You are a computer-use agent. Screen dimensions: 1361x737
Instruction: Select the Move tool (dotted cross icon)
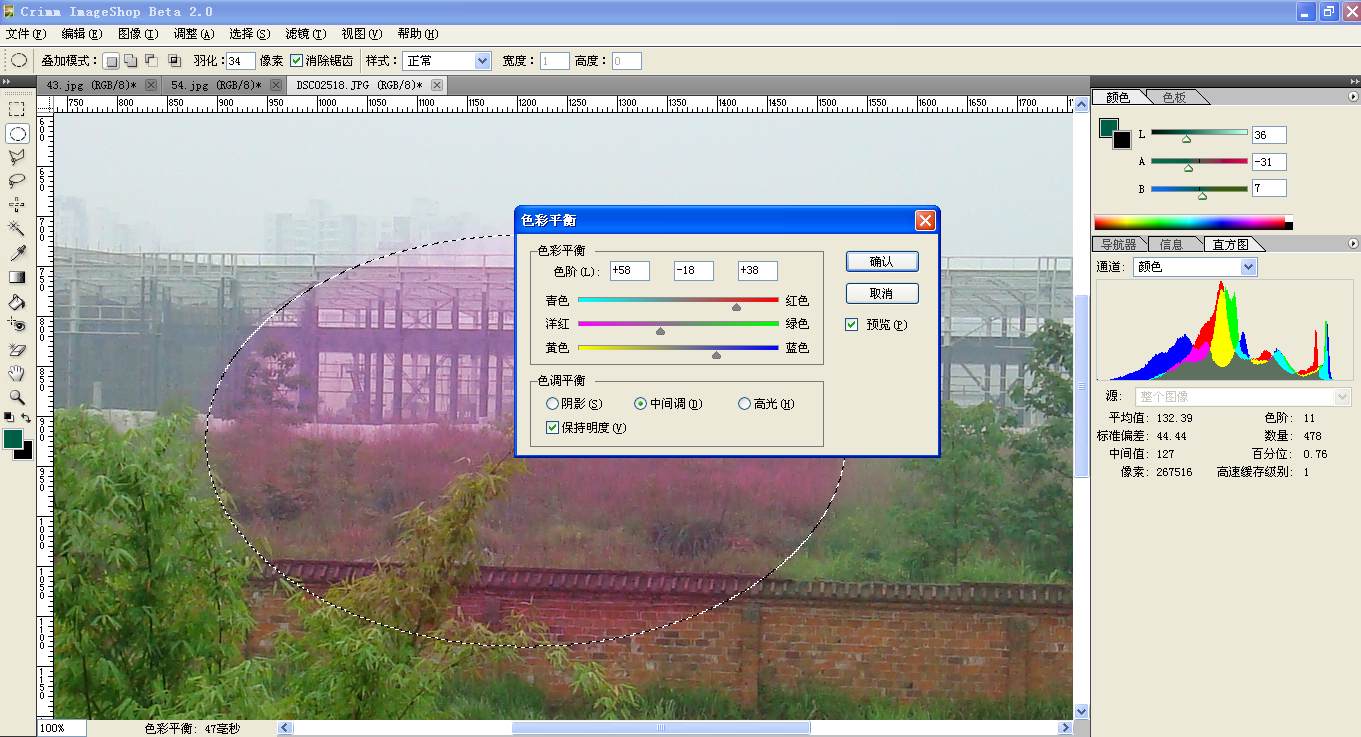(x=17, y=205)
